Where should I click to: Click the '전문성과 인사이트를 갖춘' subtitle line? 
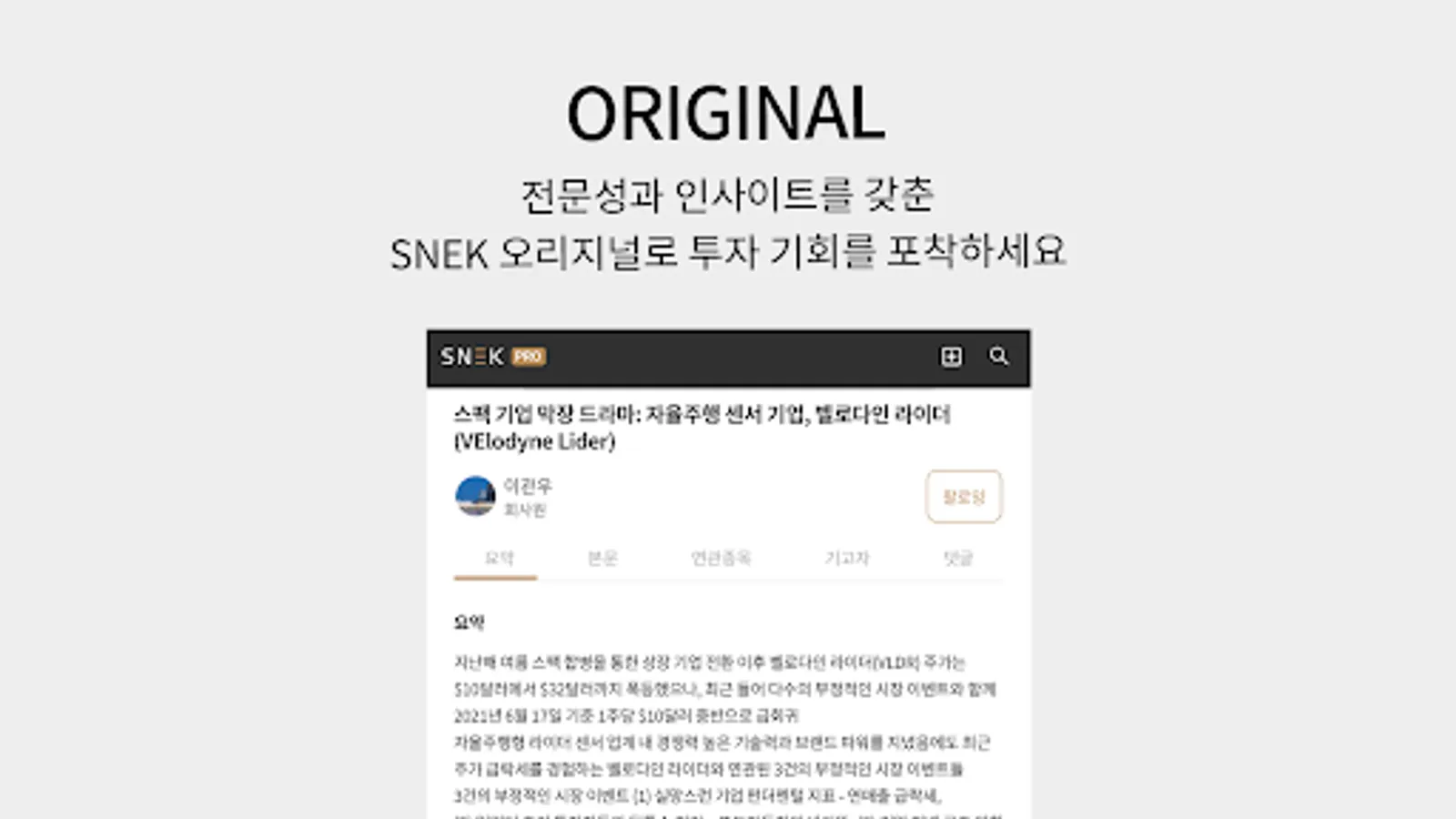click(727, 196)
